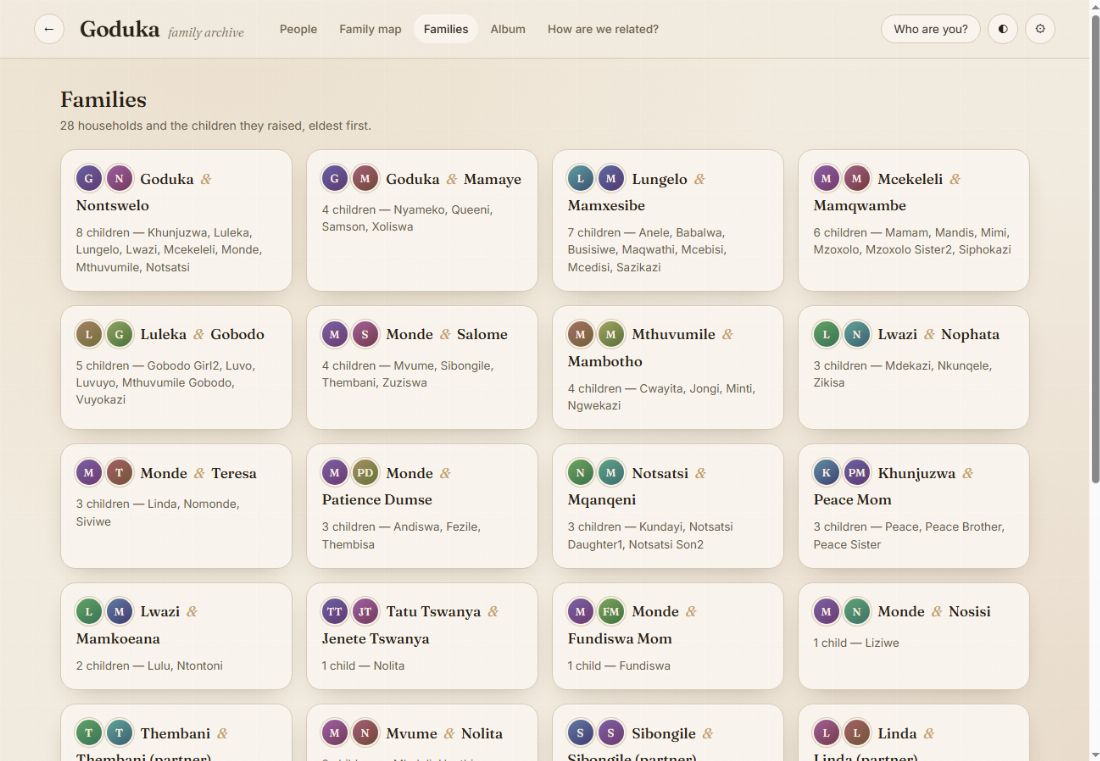The height and width of the screenshot is (761, 1100).
Task: Click the JT avatar for Jenete Tswanya
Action: tap(365, 611)
